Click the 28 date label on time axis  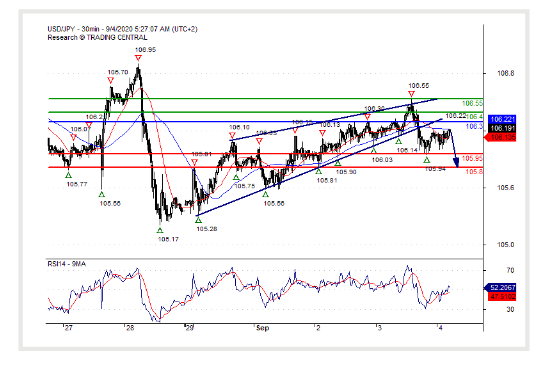click(130, 328)
